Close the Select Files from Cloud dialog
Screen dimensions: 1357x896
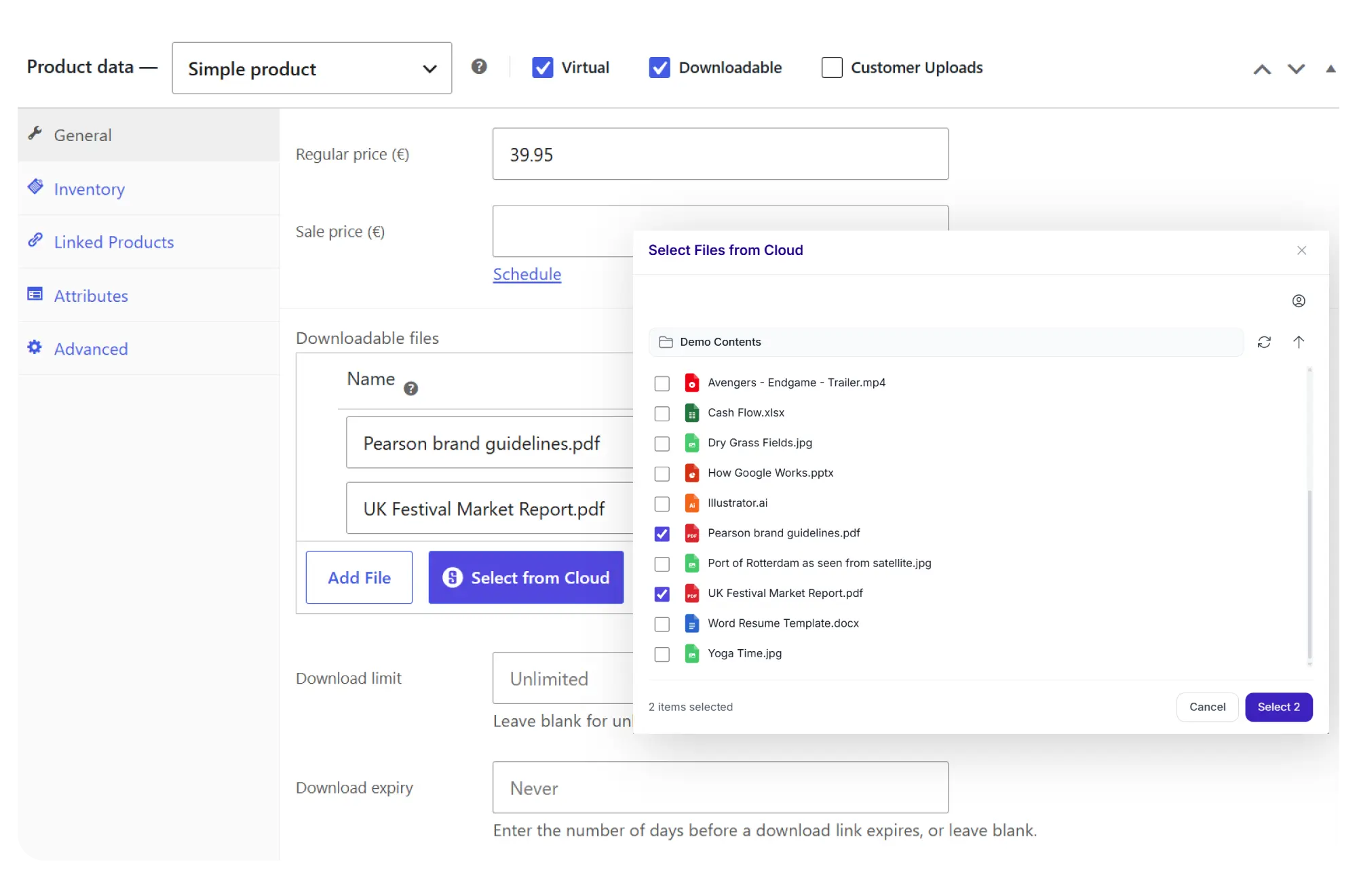(1301, 250)
